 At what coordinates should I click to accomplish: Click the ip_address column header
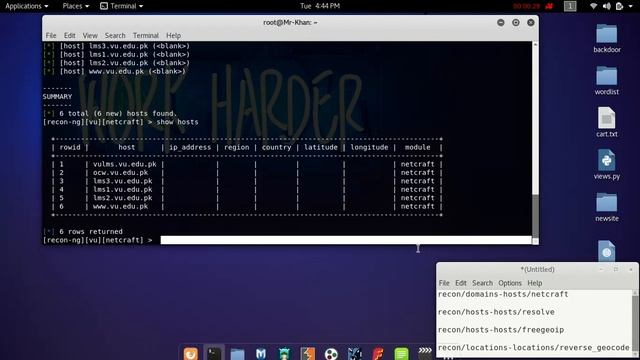tap(190, 147)
